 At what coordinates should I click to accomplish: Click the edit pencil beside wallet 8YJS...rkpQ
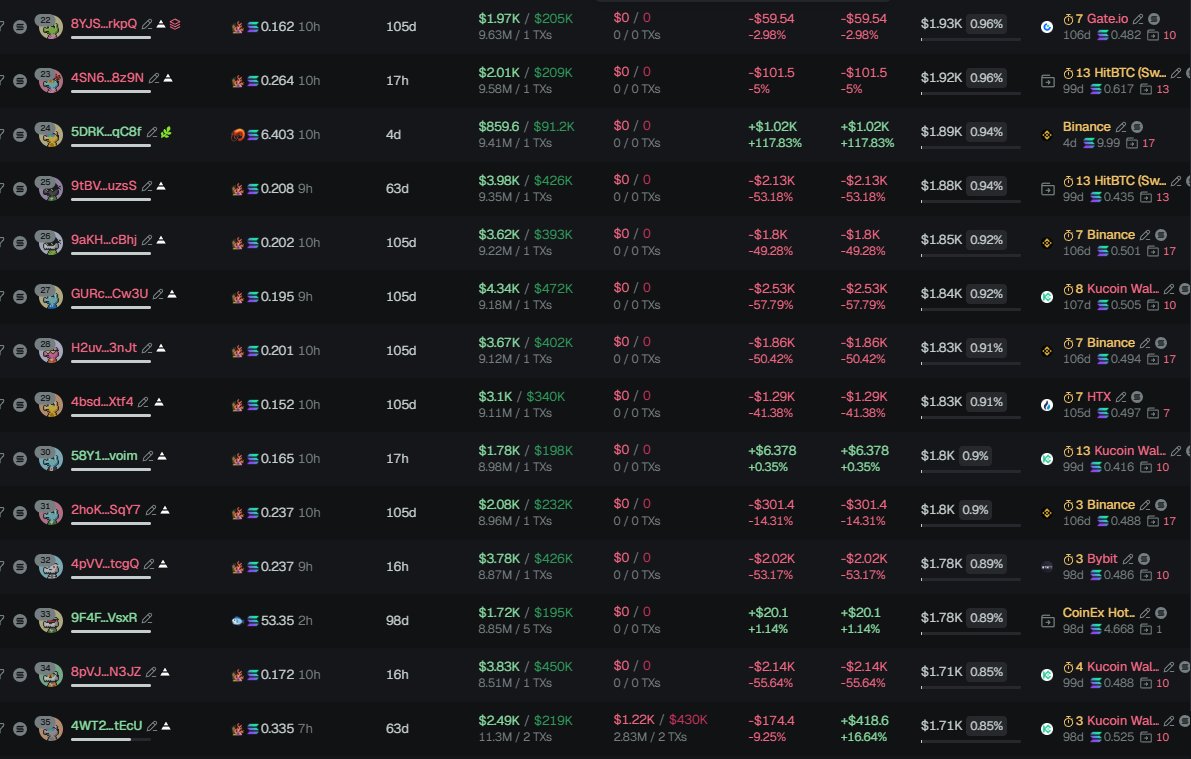148,23
